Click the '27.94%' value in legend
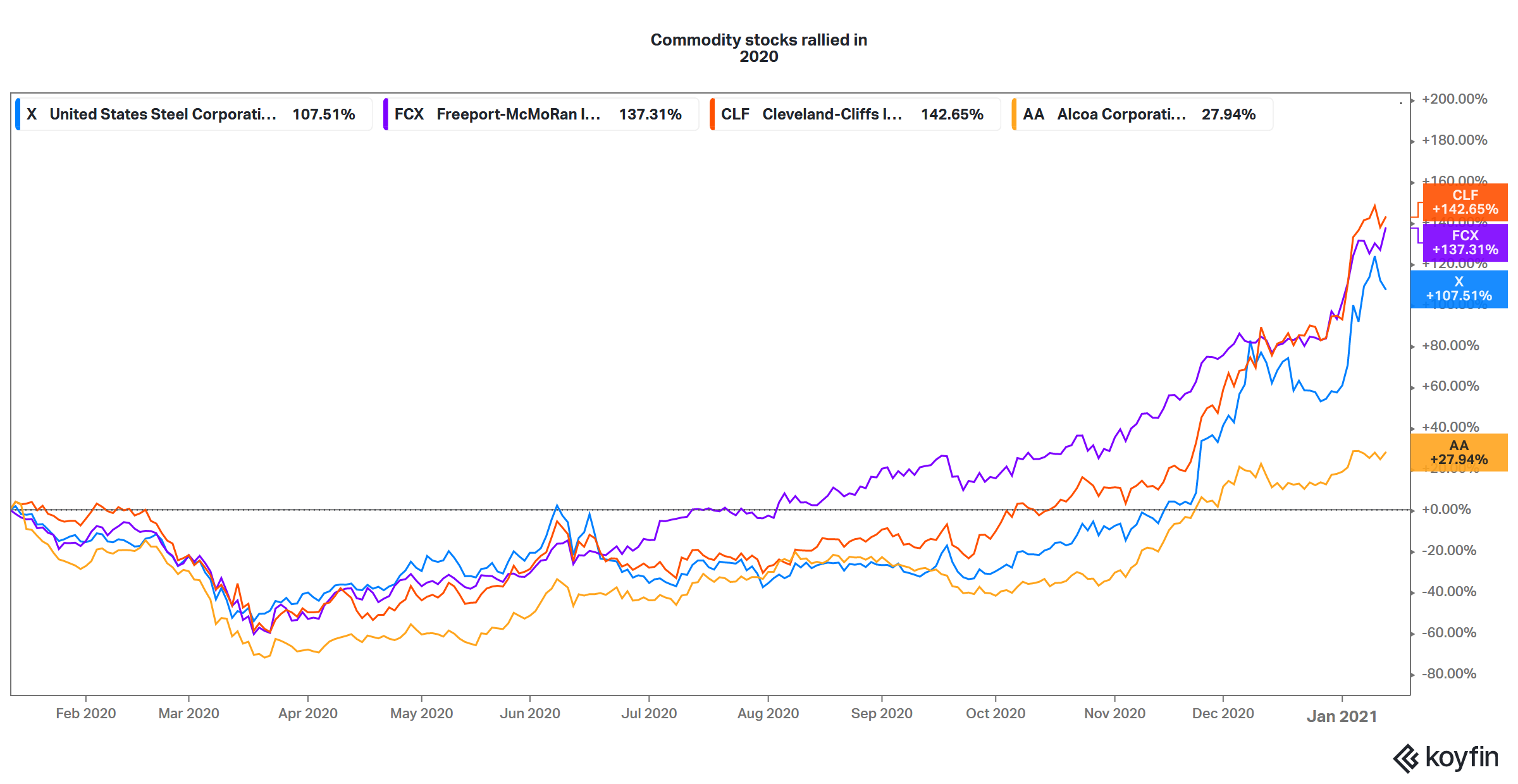 1228,114
